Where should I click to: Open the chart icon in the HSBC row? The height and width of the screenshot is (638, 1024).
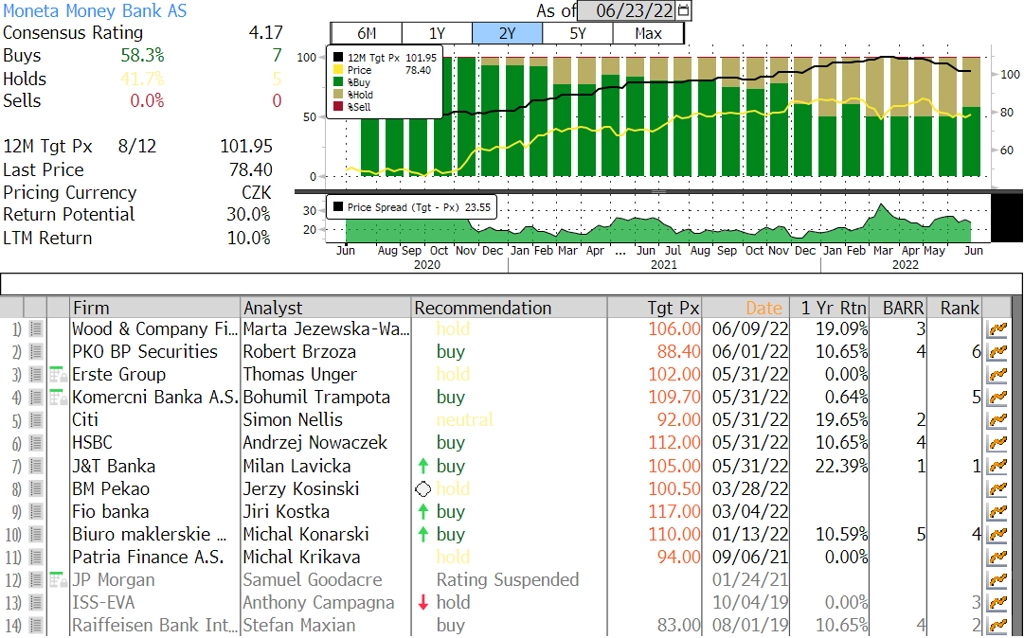coord(997,444)
